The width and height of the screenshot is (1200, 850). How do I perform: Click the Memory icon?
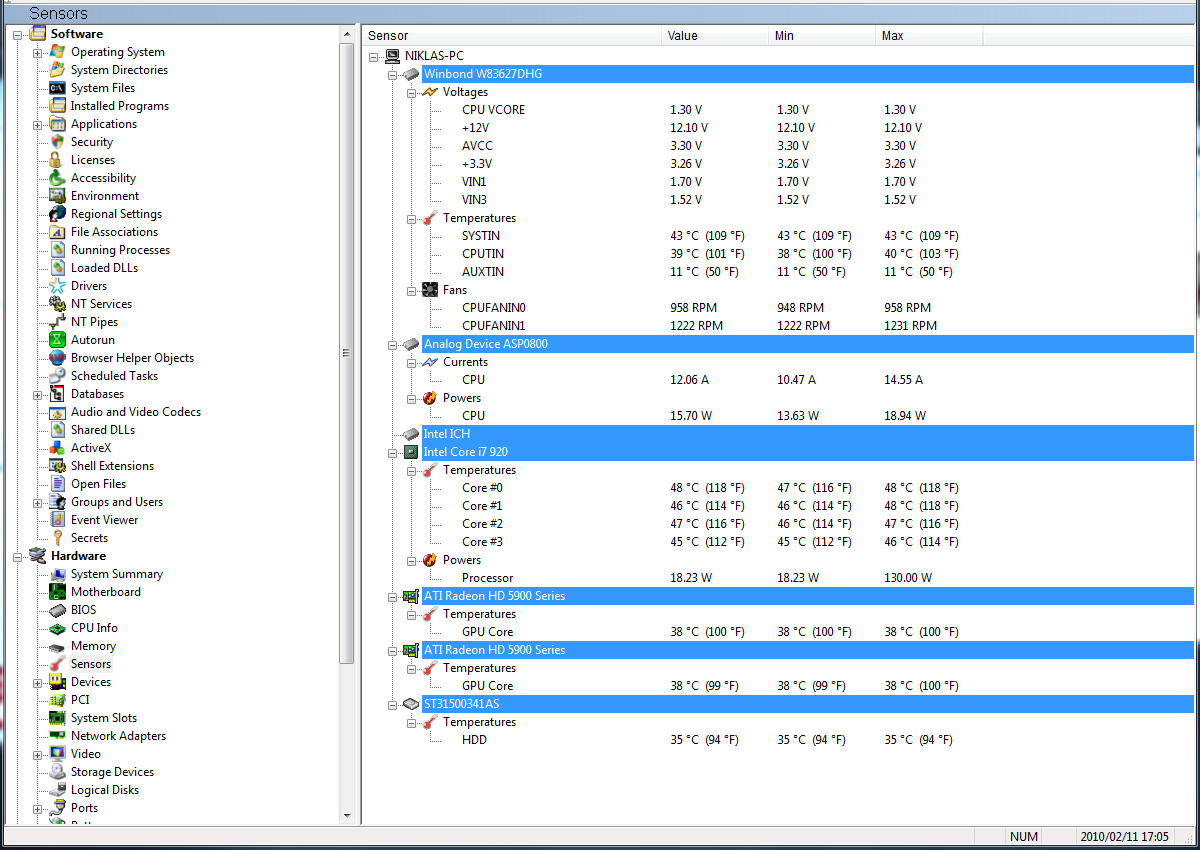point(58,646)
